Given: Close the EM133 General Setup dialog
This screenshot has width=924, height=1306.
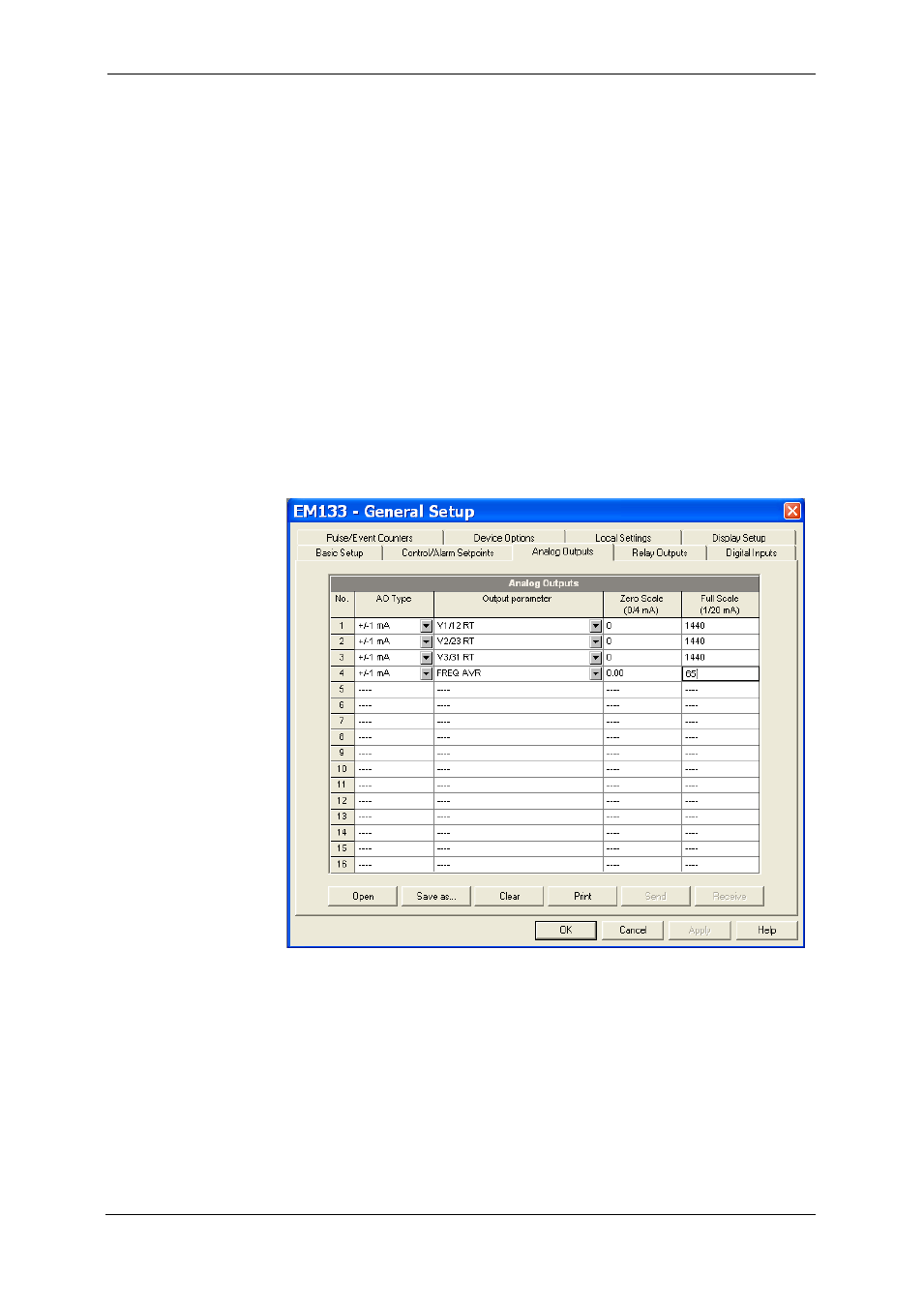Looking at the screenshot, I should click(x=791, y=511).
